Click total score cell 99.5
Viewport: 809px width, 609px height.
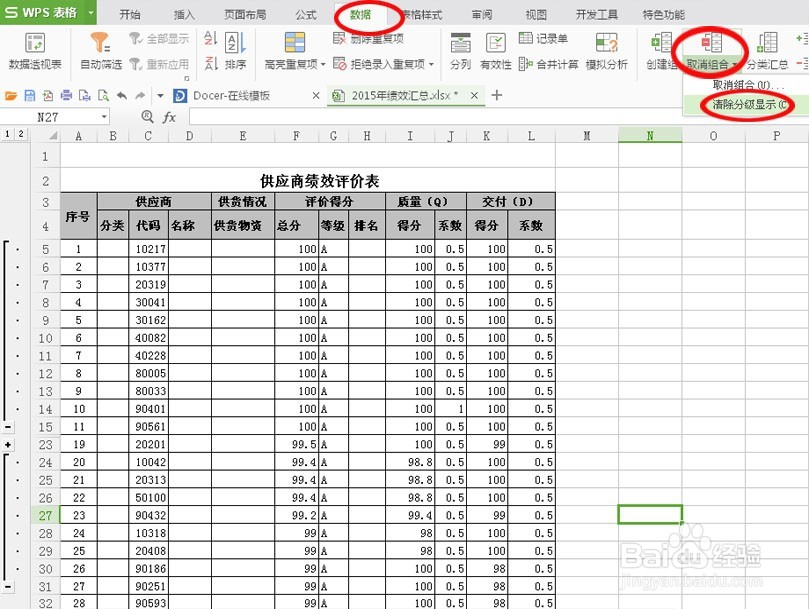pos(296,445)
